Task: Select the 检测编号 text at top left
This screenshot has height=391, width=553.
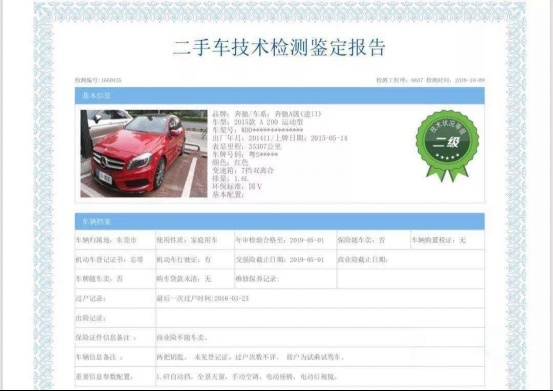Action: pos(98,80)
